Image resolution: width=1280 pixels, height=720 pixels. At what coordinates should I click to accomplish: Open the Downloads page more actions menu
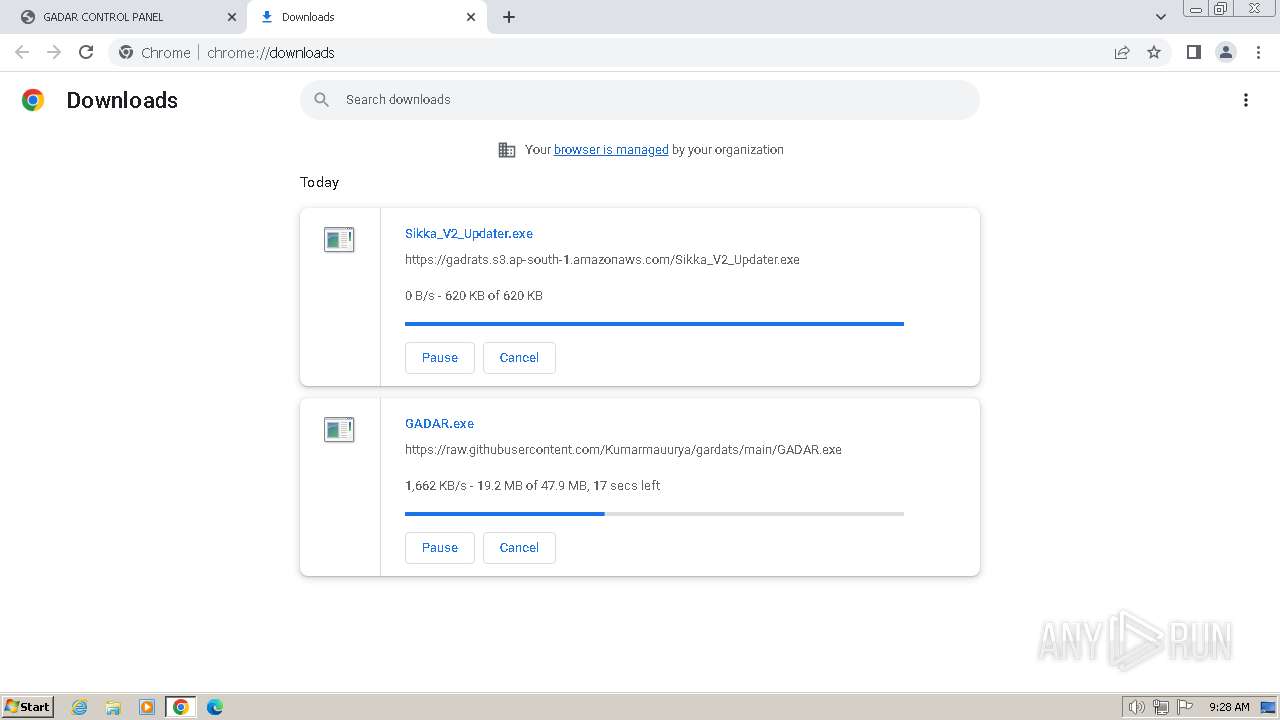tap(1246, 100)
